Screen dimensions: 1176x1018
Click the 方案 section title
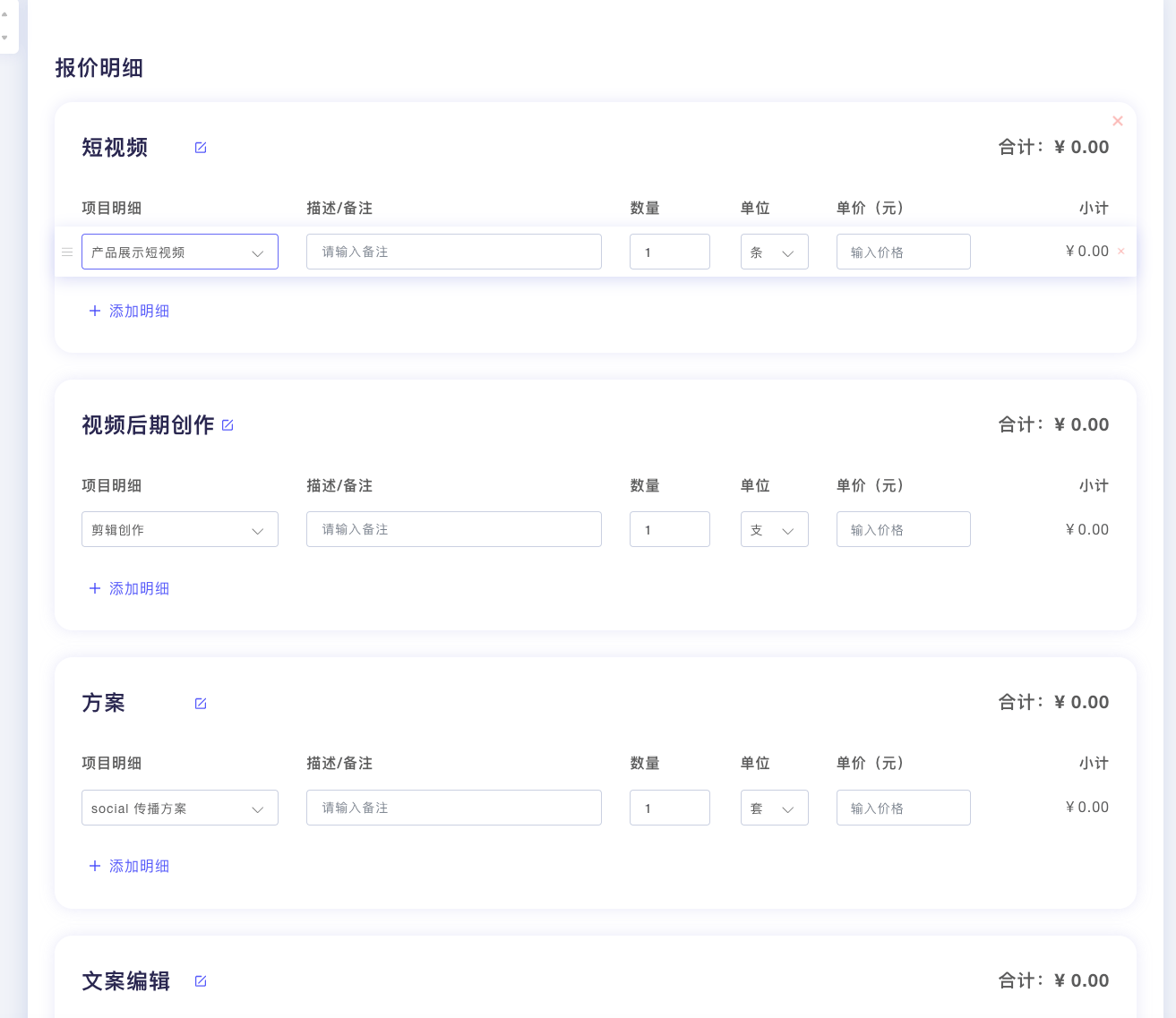click(x=104, y=703)
